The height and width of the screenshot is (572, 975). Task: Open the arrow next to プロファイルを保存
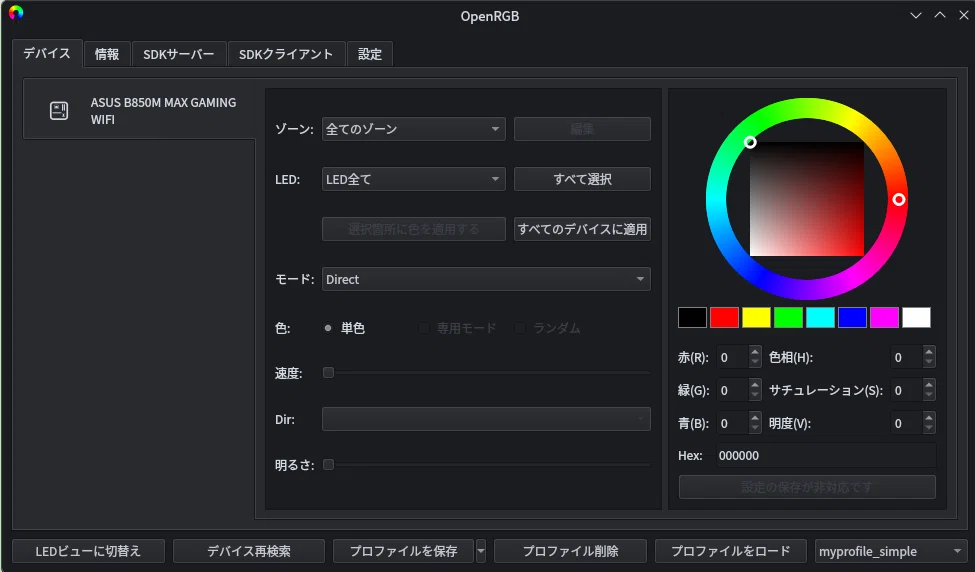481,551
